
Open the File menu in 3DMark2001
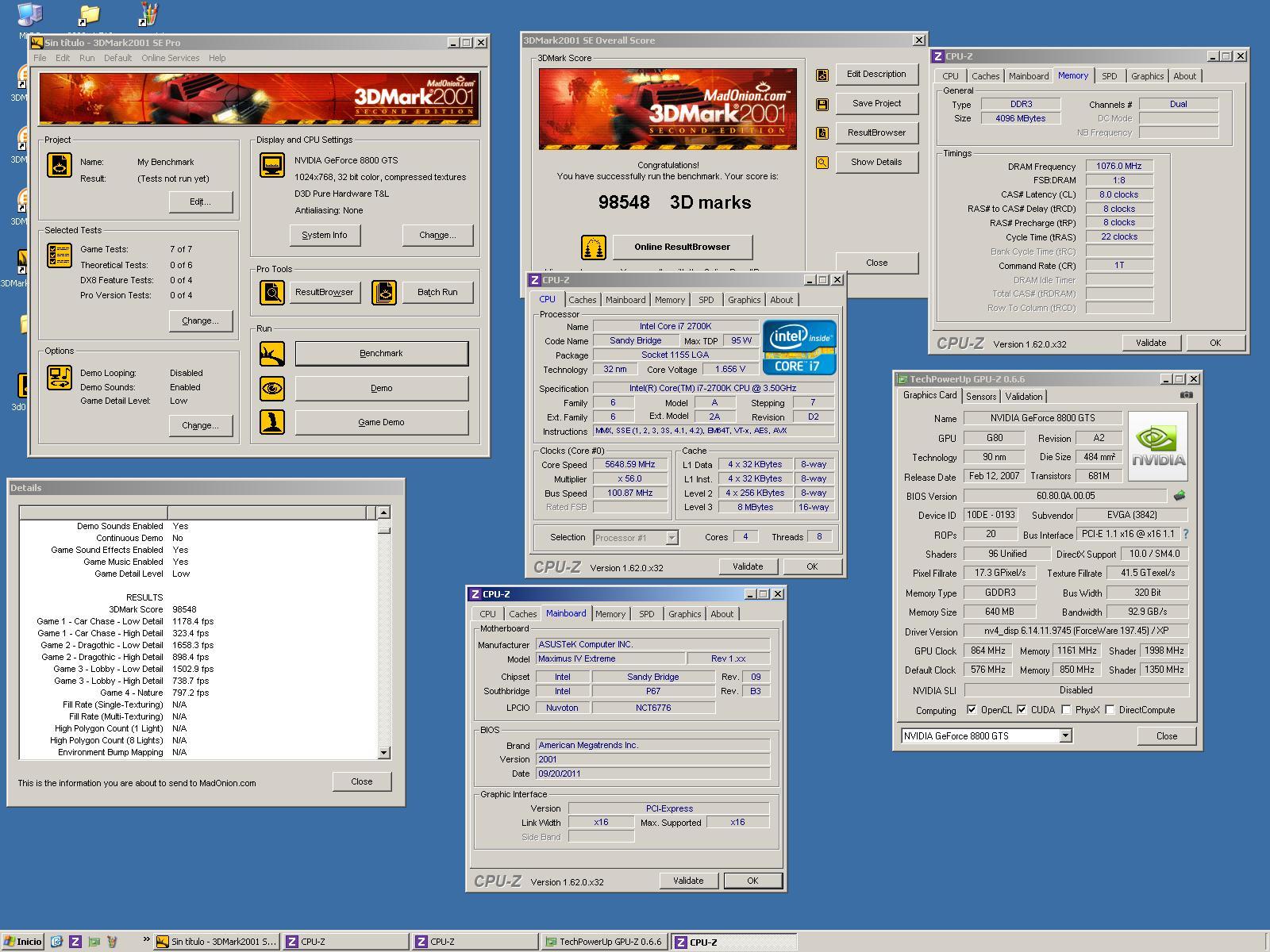point(40,58)
